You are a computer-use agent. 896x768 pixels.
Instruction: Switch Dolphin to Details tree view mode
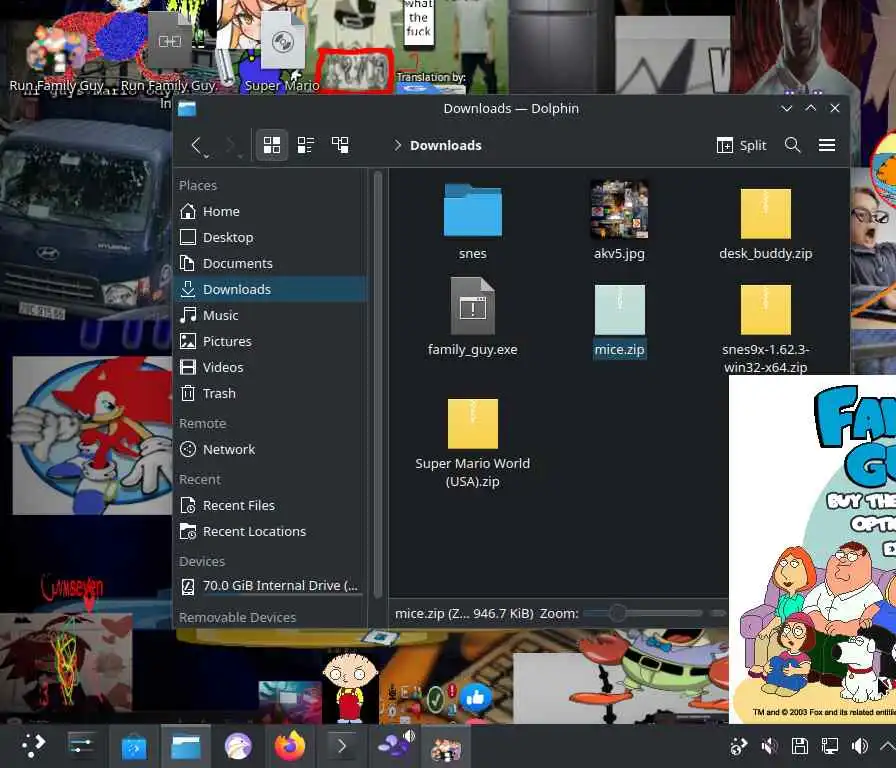pos(340,145)
